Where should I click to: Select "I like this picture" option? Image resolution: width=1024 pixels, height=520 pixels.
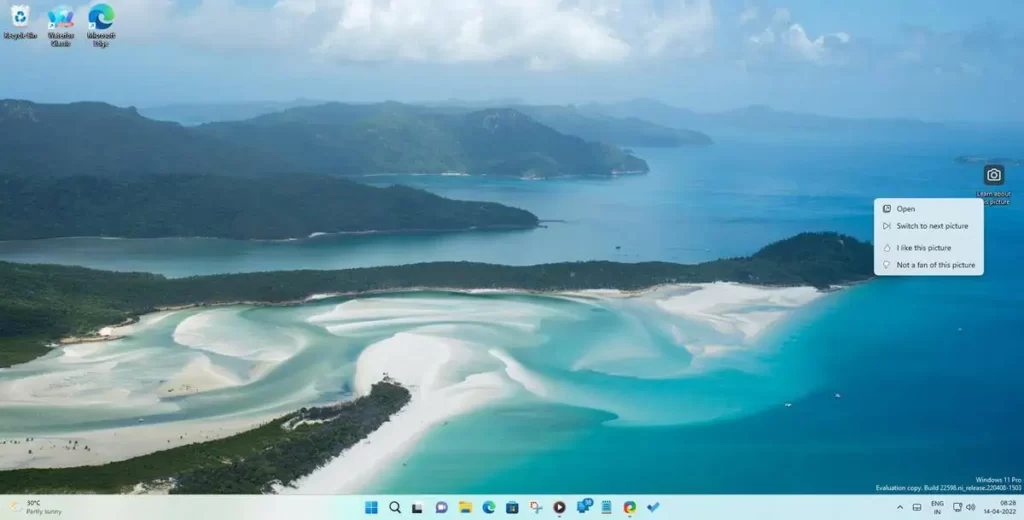pos(924,248)
